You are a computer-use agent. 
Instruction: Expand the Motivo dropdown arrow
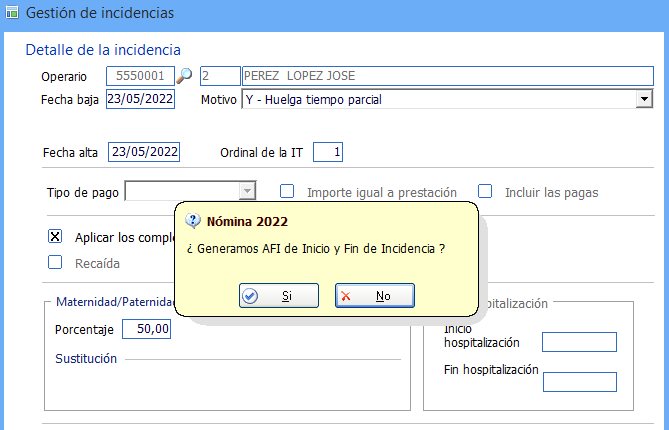(x=644, y=99)
